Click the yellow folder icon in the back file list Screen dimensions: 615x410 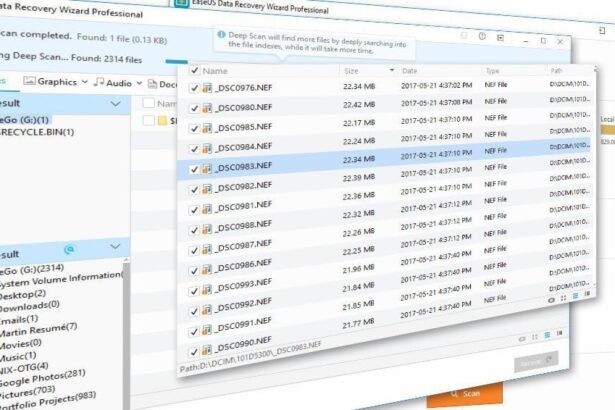(x=162, y=120)
